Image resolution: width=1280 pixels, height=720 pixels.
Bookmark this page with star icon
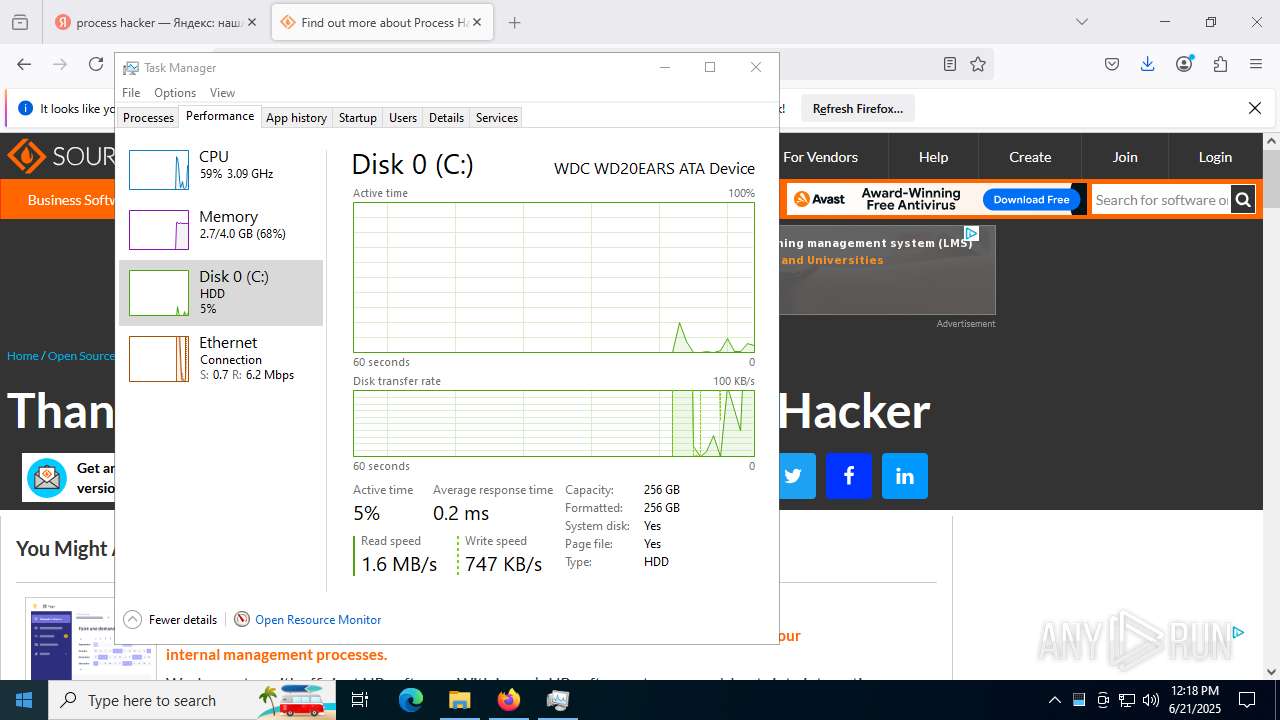point(978,64)
